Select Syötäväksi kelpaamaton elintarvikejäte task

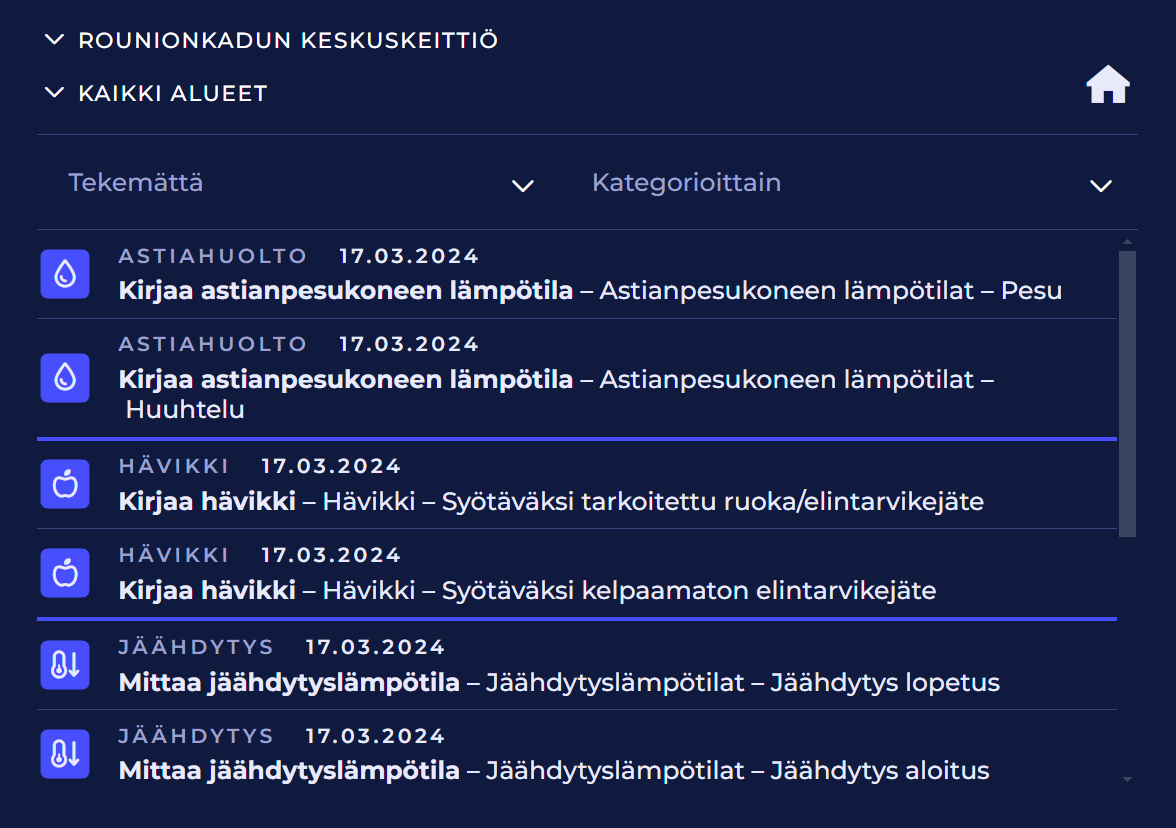(527, 590)
